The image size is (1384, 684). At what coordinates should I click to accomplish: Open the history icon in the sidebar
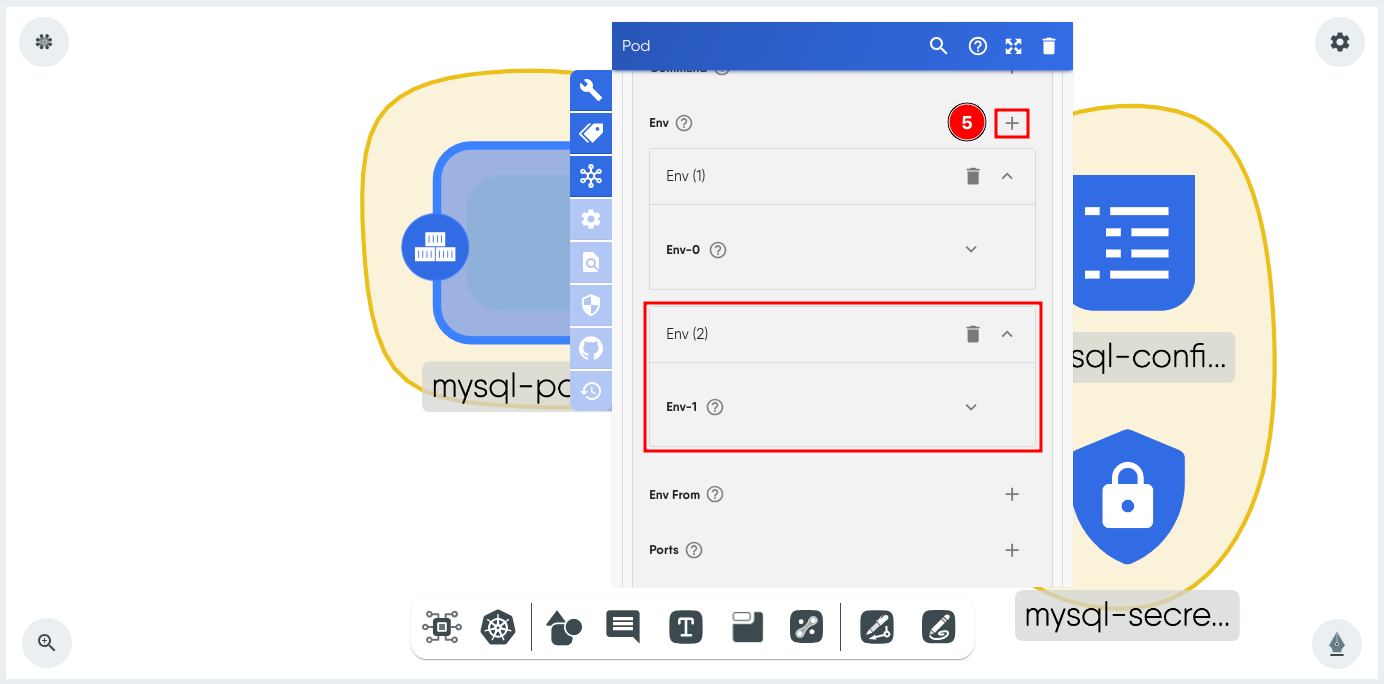click(x=590, y=390)
